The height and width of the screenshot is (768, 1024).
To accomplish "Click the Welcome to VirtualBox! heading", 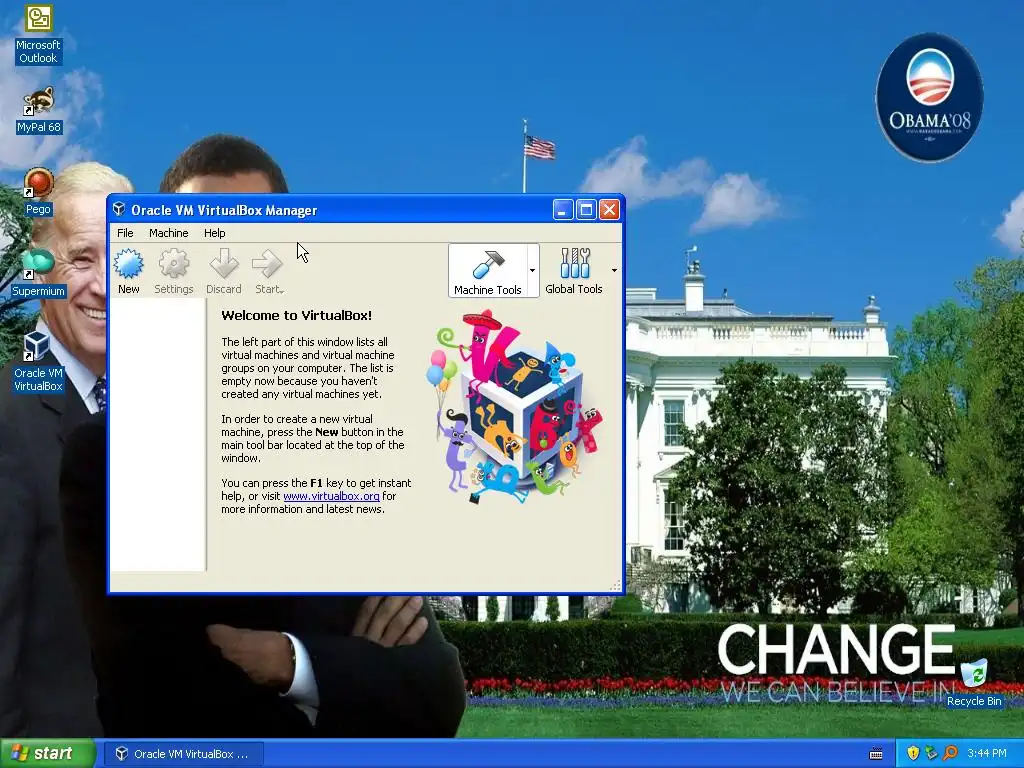I will (296, 315).
